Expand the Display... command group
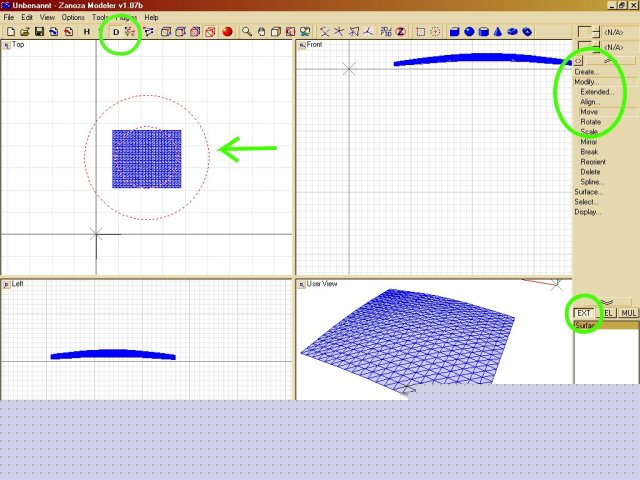The image size is (640, 480). [587, 212]
